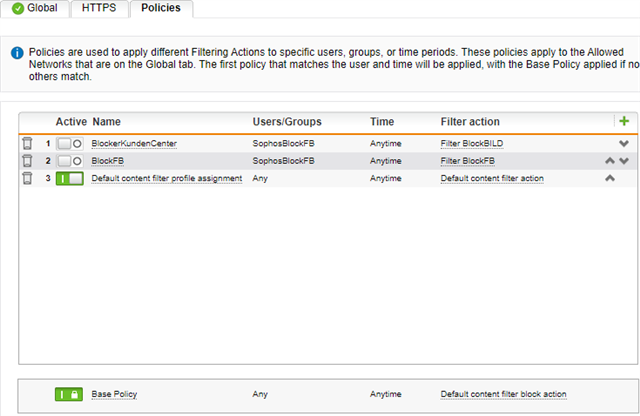Move BlockFB policy up one position

point(609,161)
